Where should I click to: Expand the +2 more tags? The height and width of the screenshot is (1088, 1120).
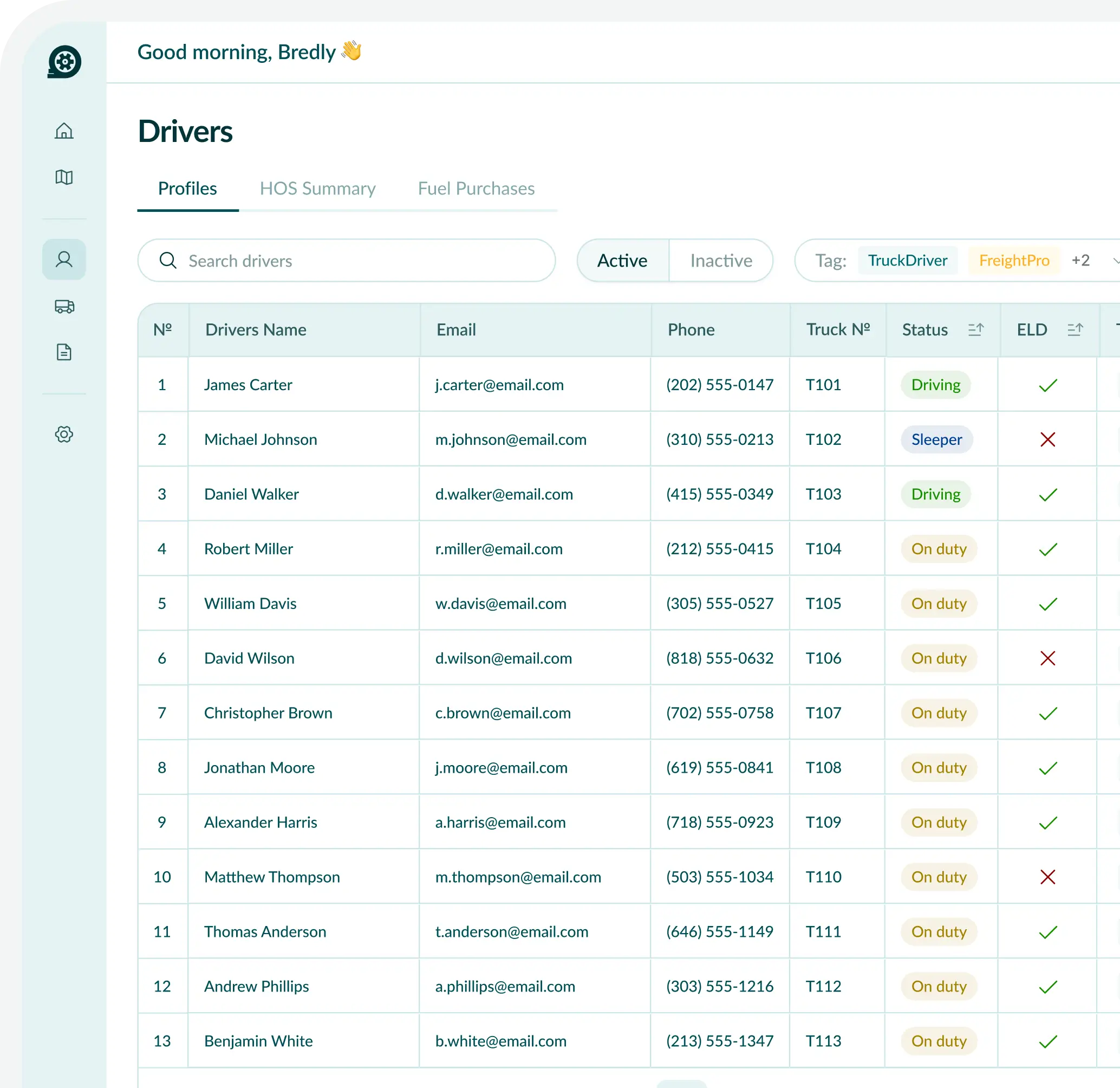[x=1080, y=261]
